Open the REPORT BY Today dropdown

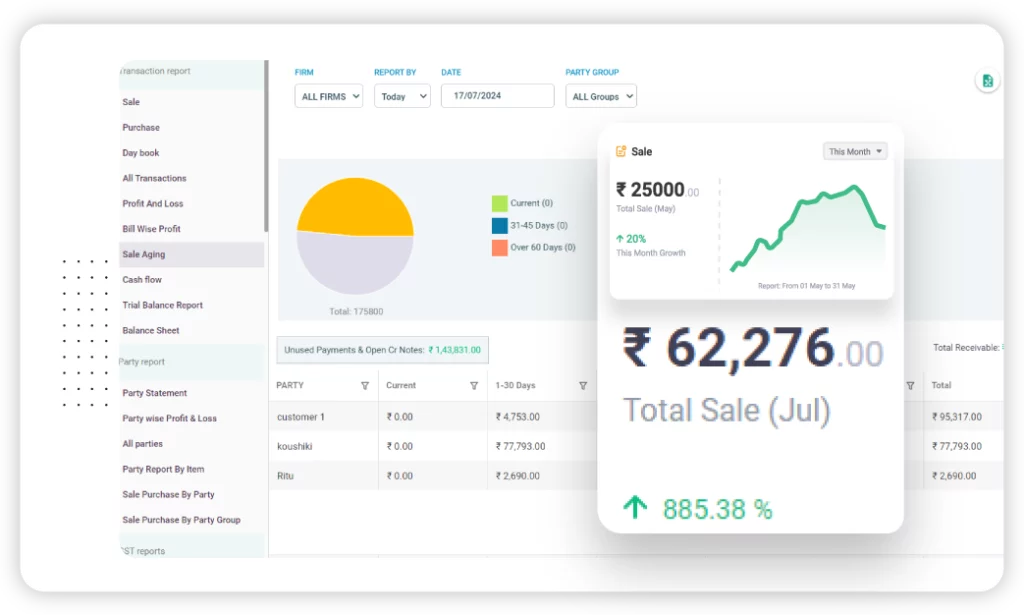click(402, 96)
